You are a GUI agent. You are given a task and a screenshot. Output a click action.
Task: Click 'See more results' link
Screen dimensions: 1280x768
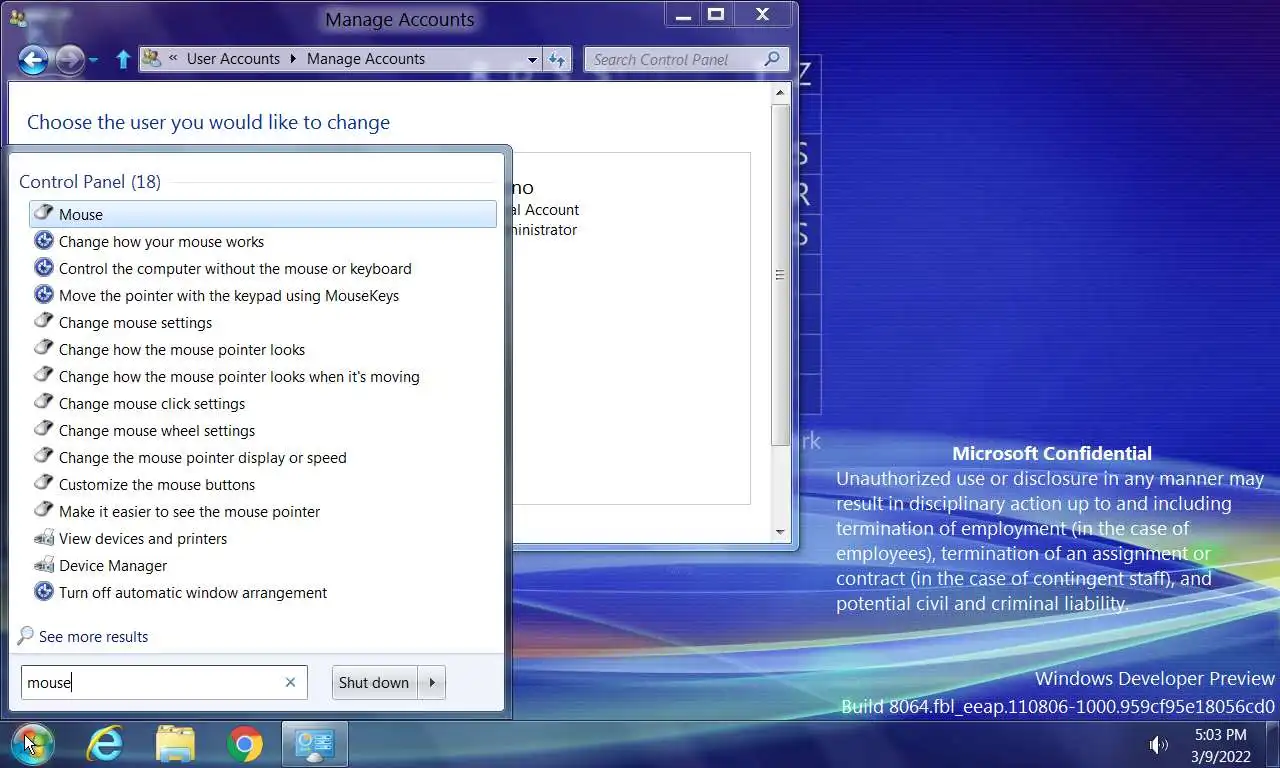point(93,636)
